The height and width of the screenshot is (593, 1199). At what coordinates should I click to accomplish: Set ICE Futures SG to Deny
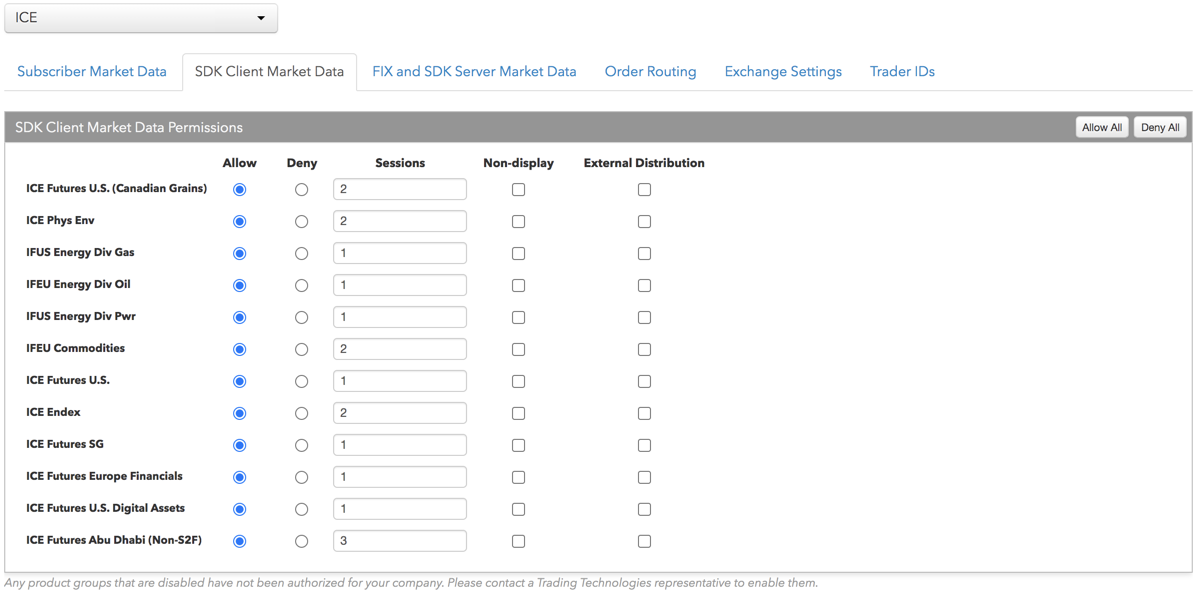tap(301, 445)
